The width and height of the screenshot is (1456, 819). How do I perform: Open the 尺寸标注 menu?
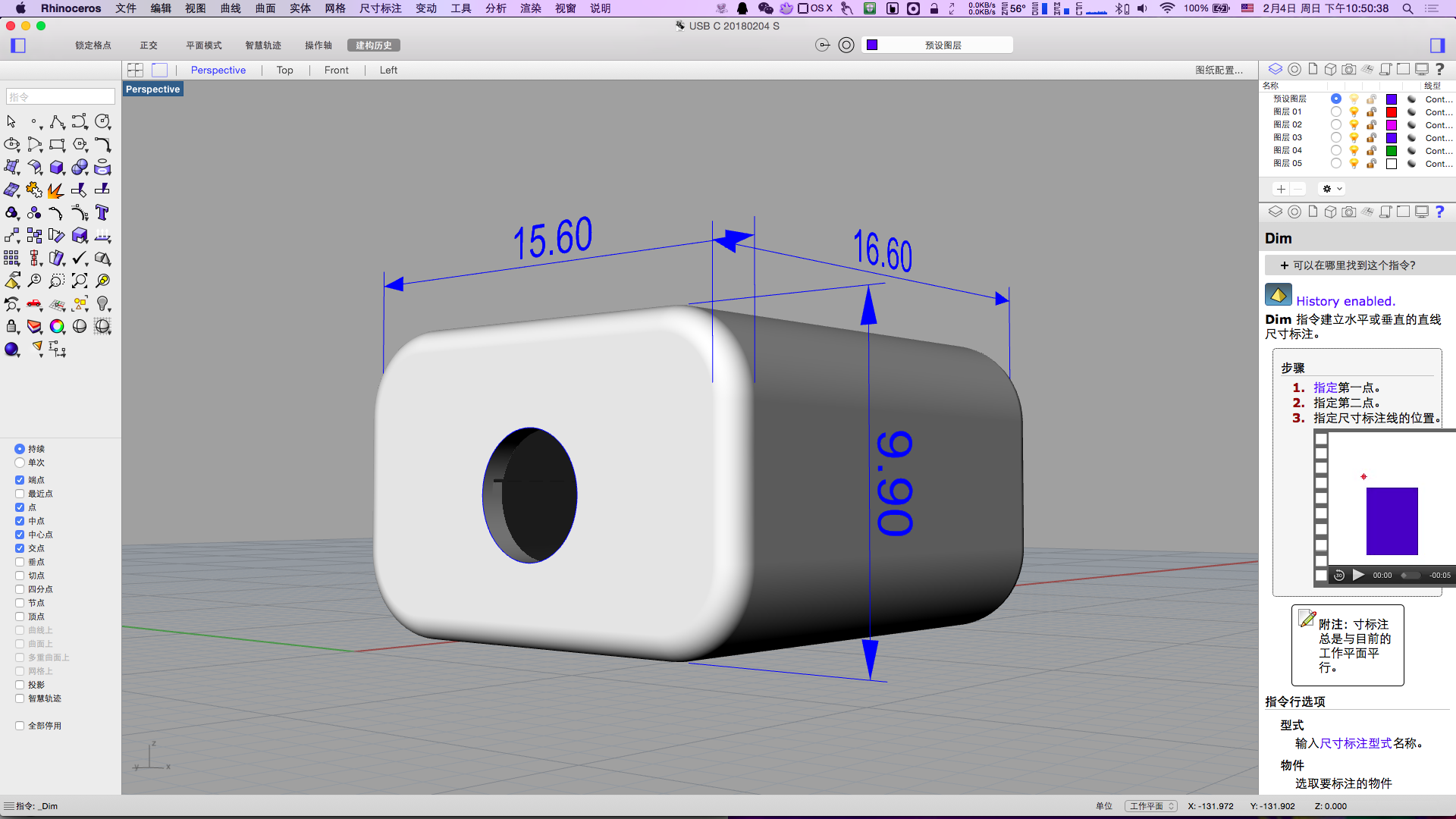pos(380,8)
